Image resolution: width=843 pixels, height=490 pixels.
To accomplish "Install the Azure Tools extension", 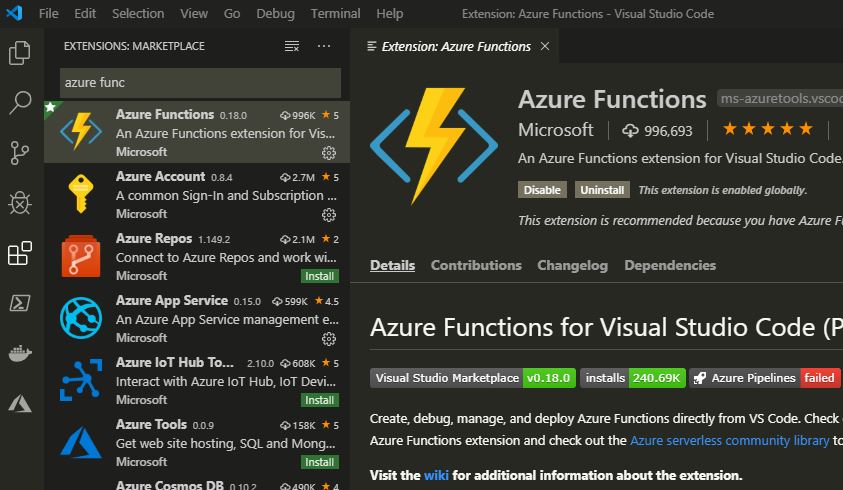I will click(x=319, y=462).
